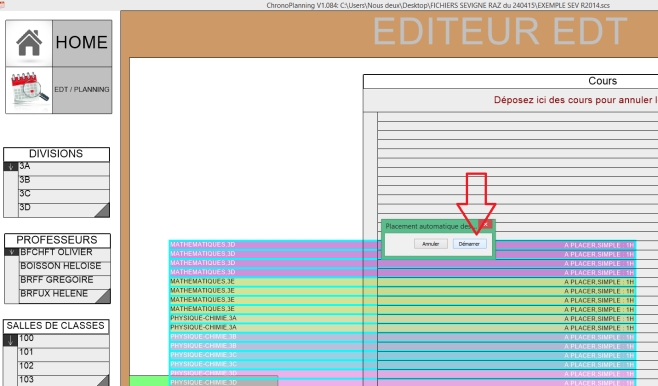Click the Annuler button

pos(431,244)
